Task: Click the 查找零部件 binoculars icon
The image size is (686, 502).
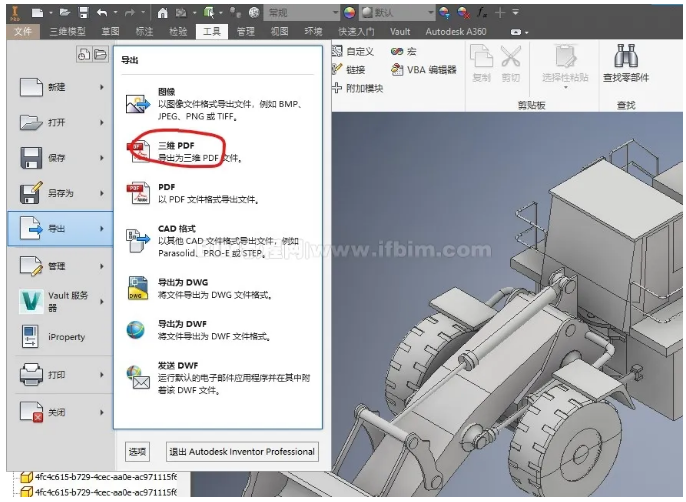Action: click(626, 56)
